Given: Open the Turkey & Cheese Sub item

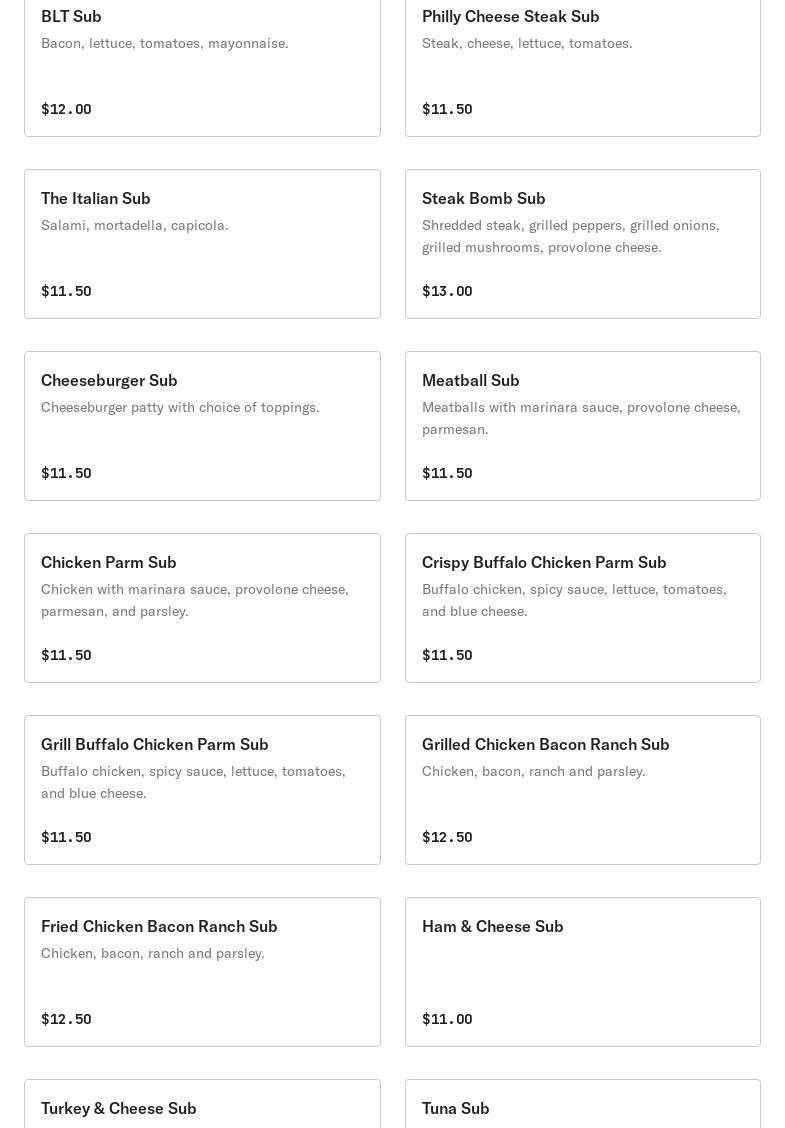Looking at the screenshot, I should (x=202, y=1104).
